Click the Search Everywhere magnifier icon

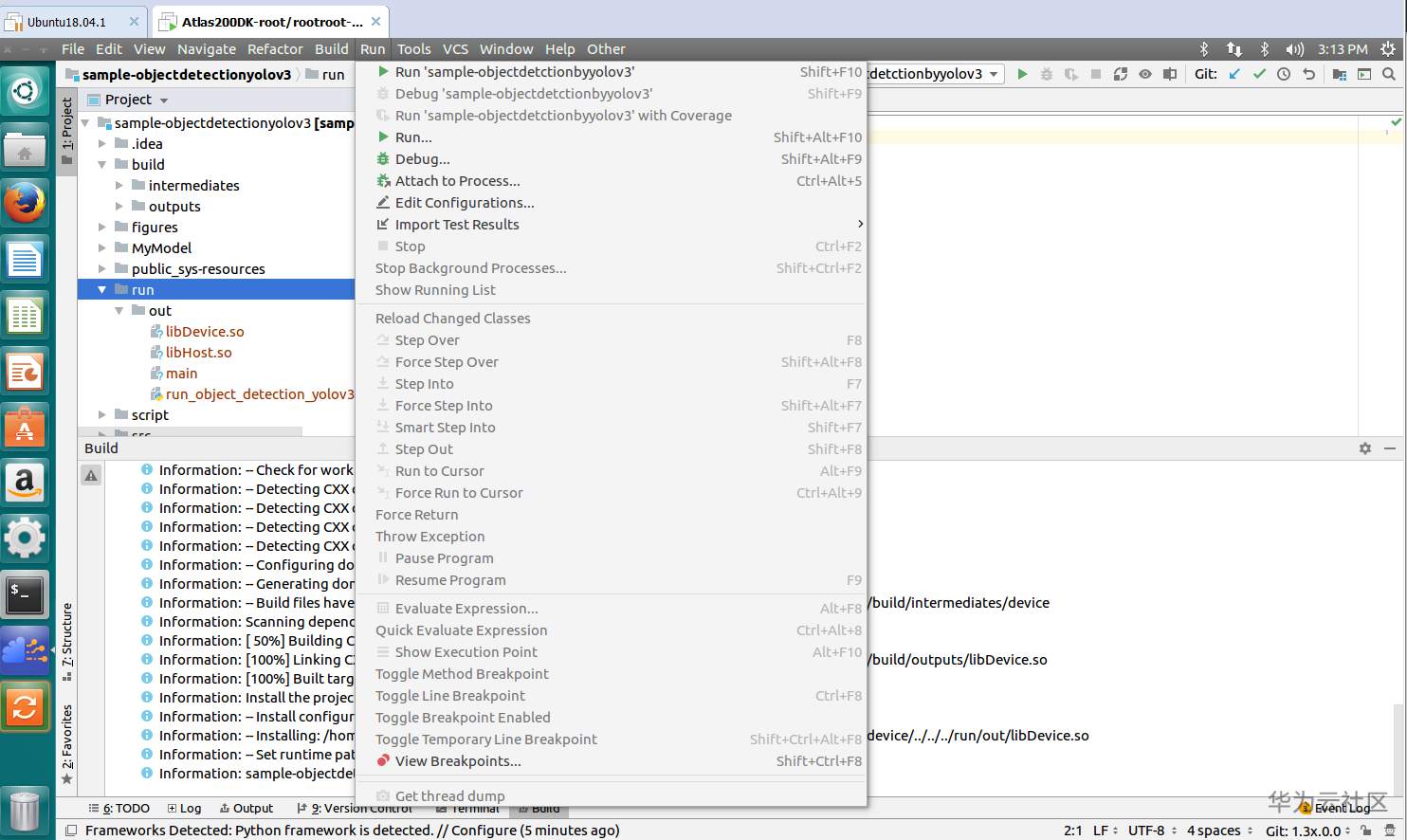(1389, 74)
